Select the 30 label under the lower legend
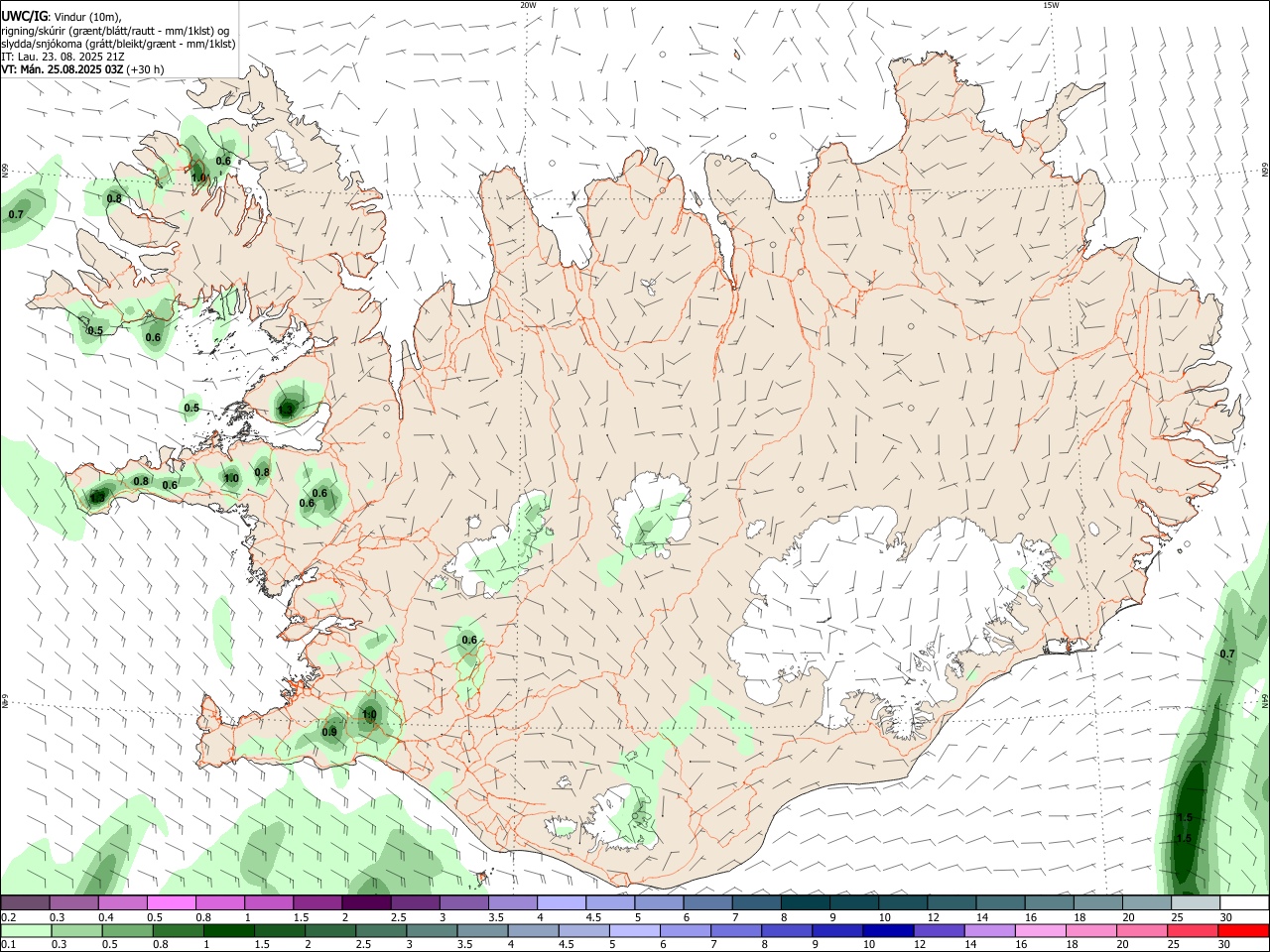1270x952 pixels. pyautogui.click(x=1224, y=945)
